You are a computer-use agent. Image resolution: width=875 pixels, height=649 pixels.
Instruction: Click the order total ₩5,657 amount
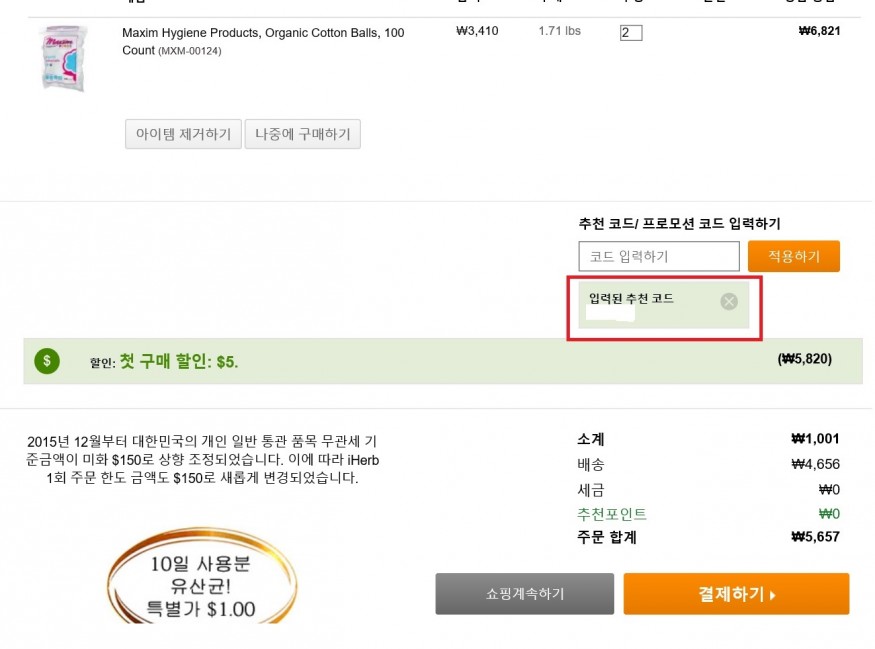815,537
